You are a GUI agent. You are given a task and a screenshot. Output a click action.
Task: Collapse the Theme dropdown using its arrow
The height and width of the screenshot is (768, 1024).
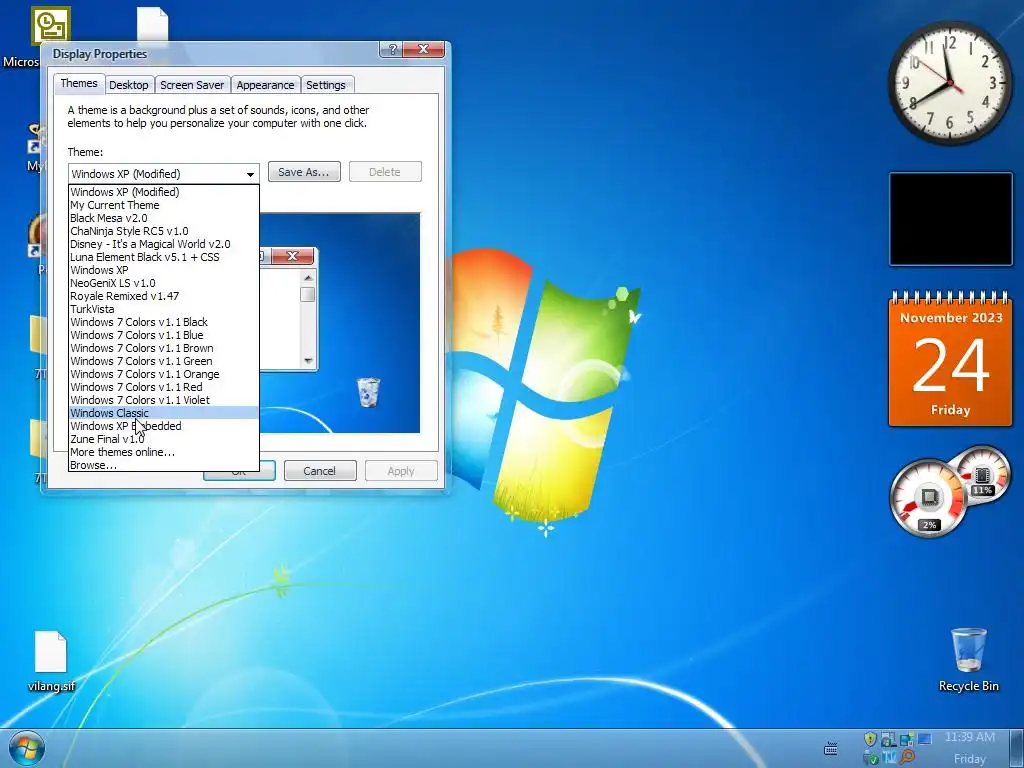point(250,174)
